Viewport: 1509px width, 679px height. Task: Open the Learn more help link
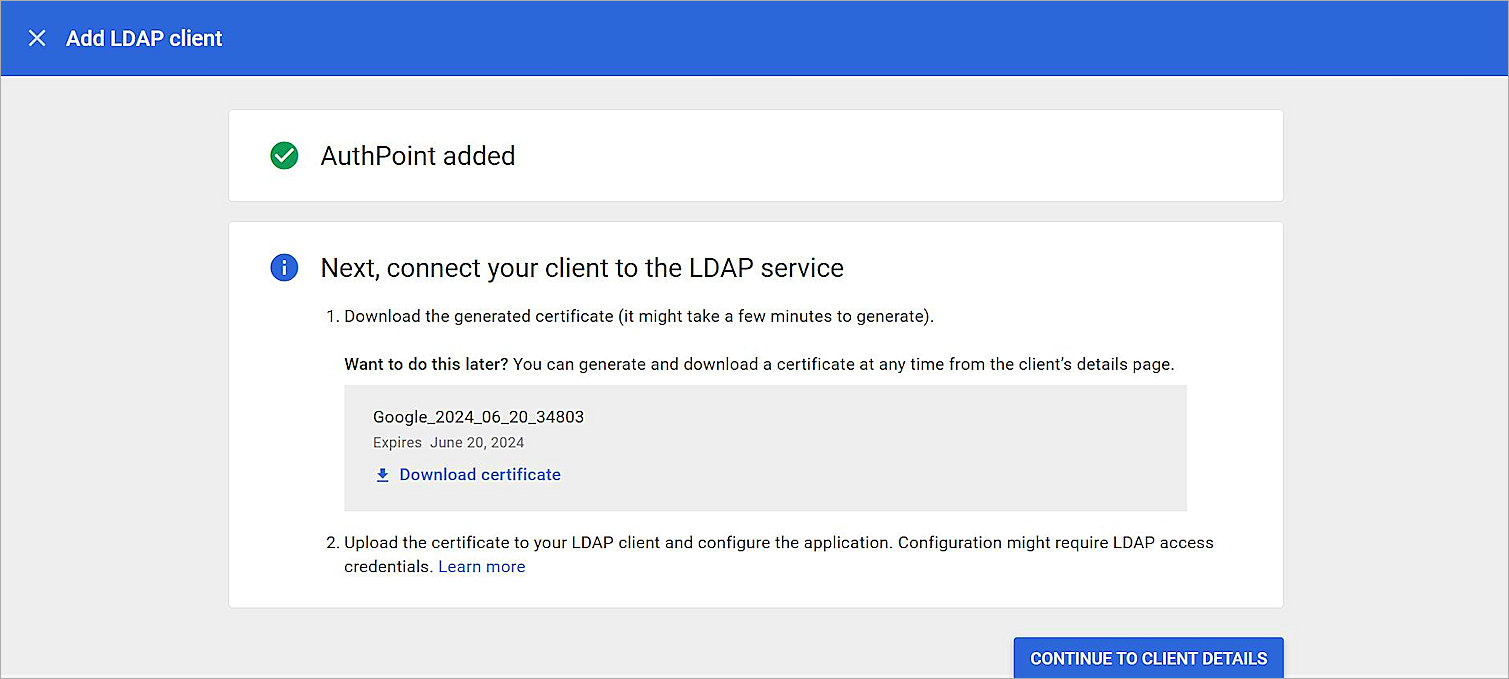tap(481, 566)
